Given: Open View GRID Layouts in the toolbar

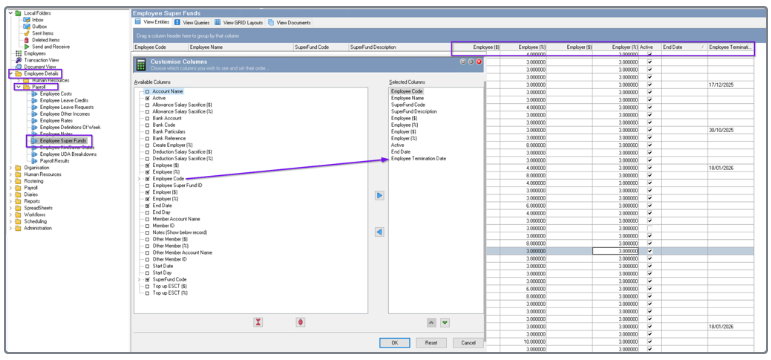Looking at the screenshot, I should pyautogui.click(x=239, y=22).
